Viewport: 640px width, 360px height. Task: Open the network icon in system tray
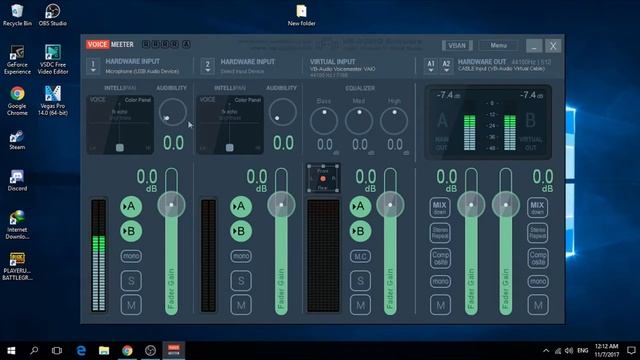pyautogui.click(x=558, y=351)
